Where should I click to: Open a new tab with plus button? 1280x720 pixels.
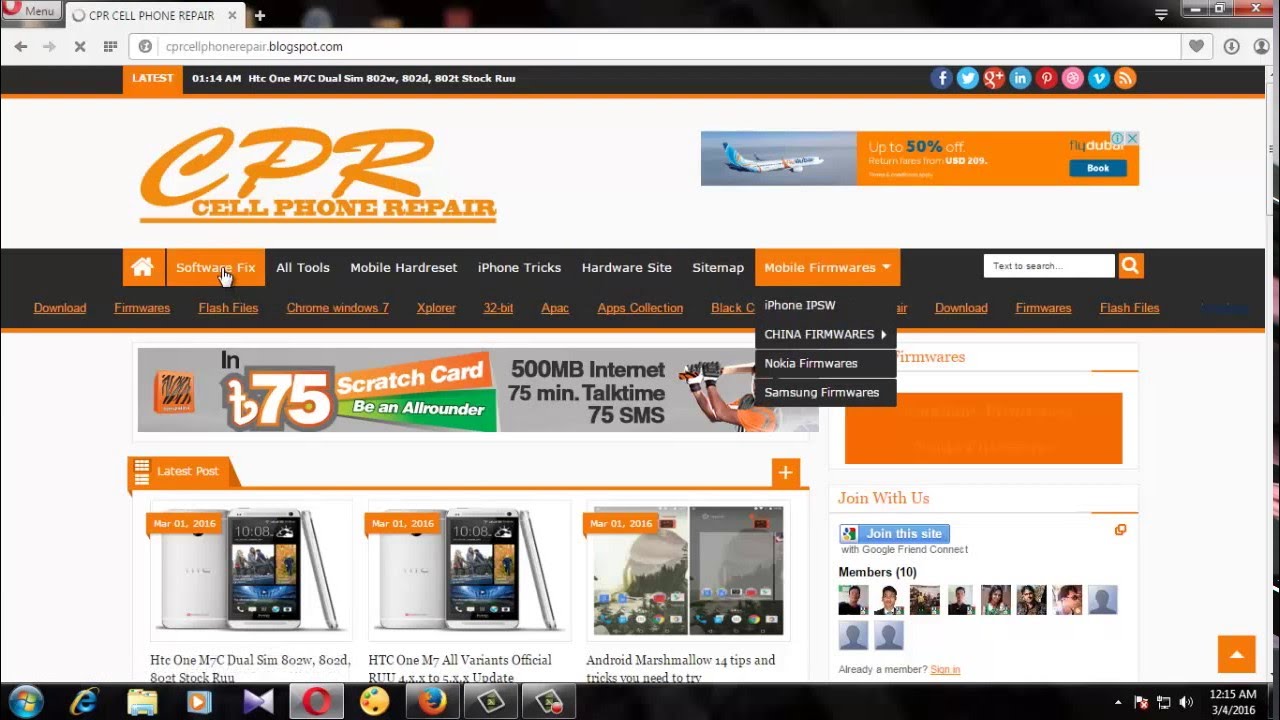tap(260, 15)
